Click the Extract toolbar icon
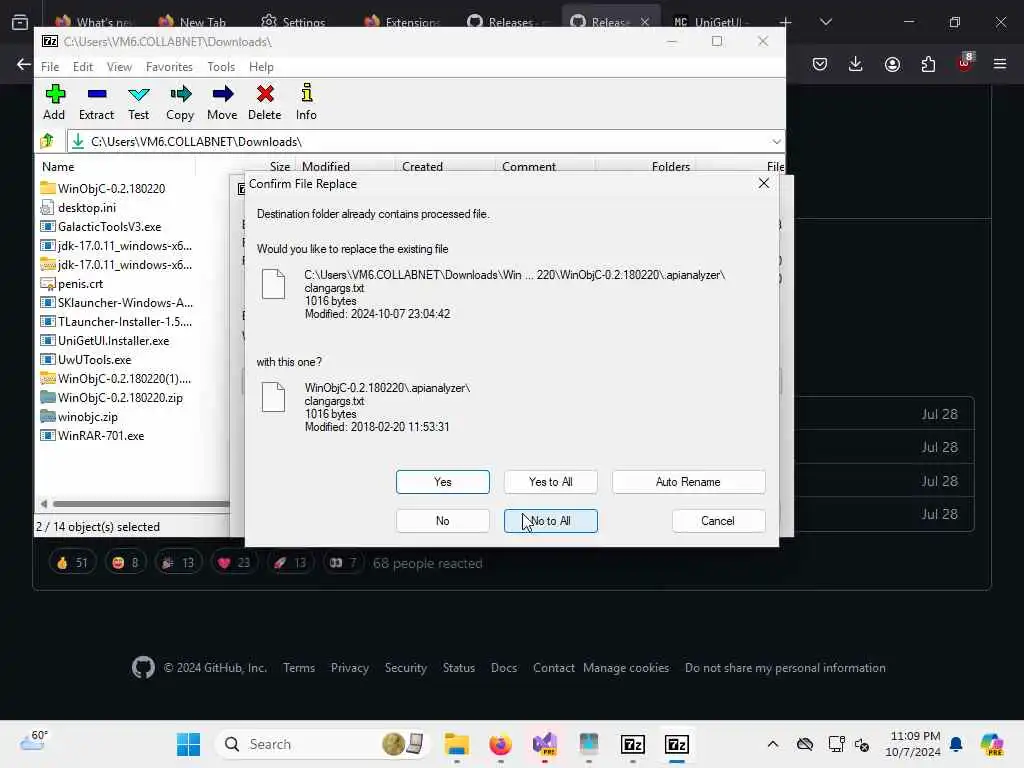1024x768 pixels. [96, 103]
